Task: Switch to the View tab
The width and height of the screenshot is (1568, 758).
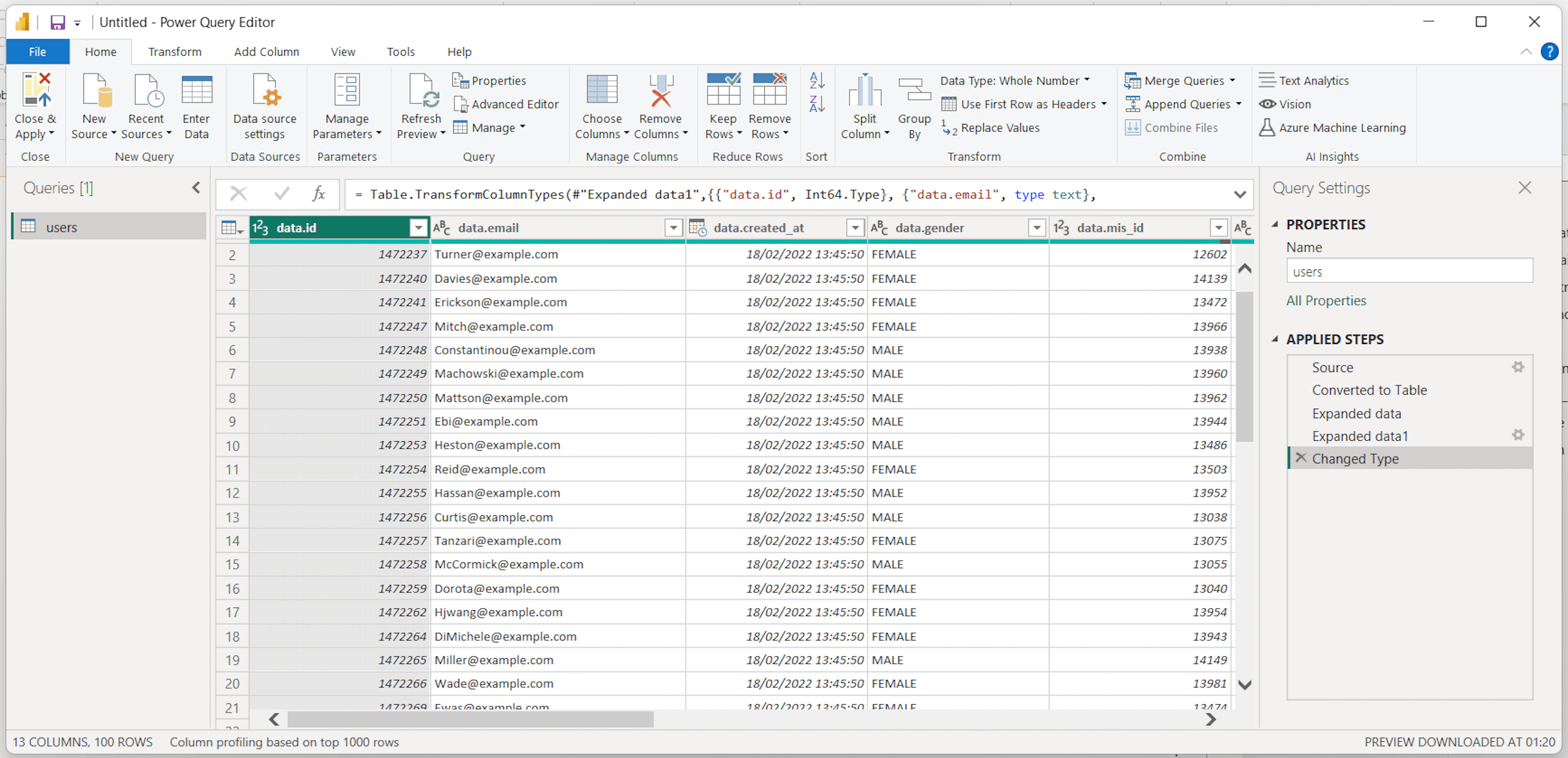Action: point(343,52)
